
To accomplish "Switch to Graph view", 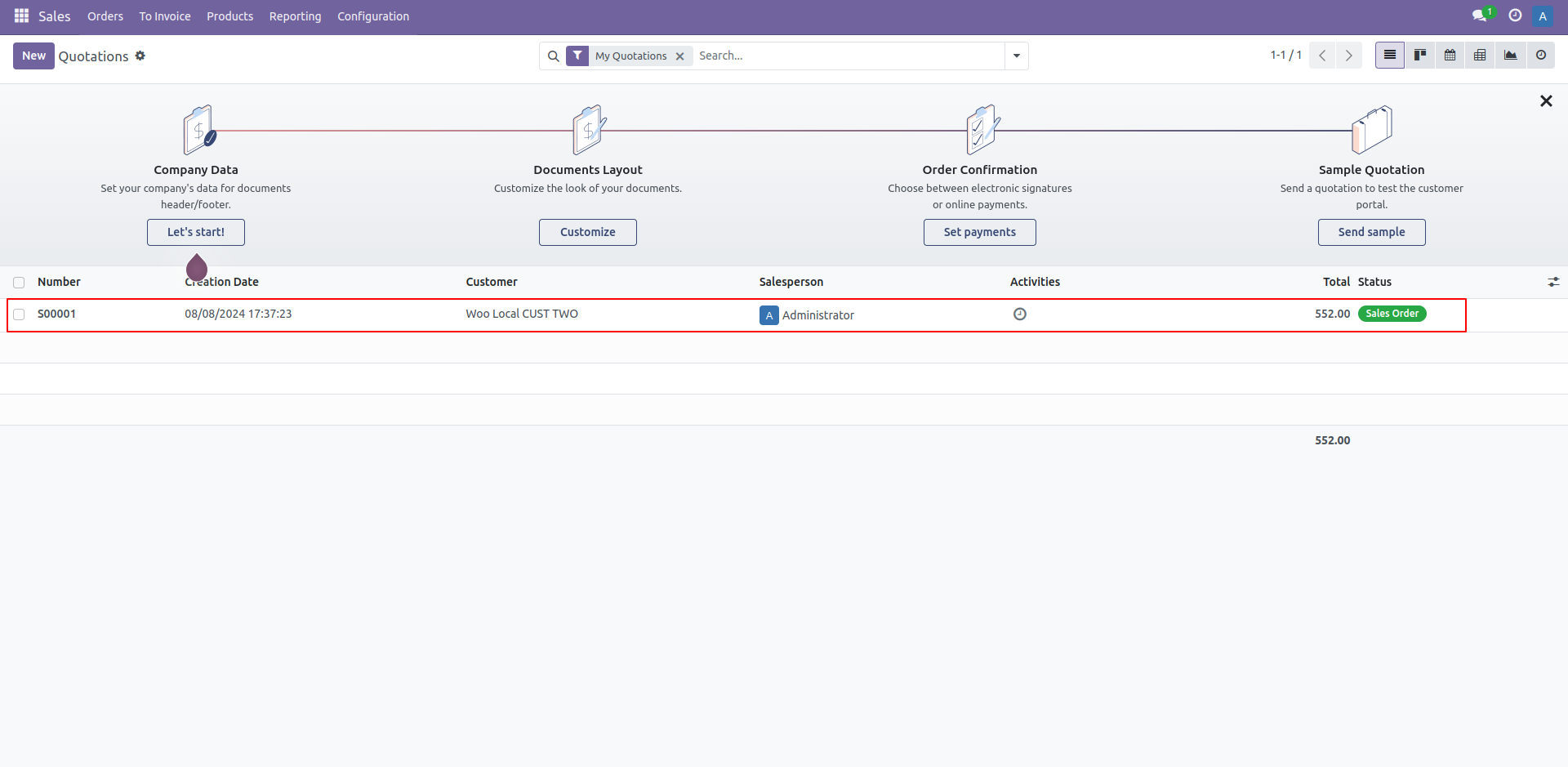I will [1510, 56].
